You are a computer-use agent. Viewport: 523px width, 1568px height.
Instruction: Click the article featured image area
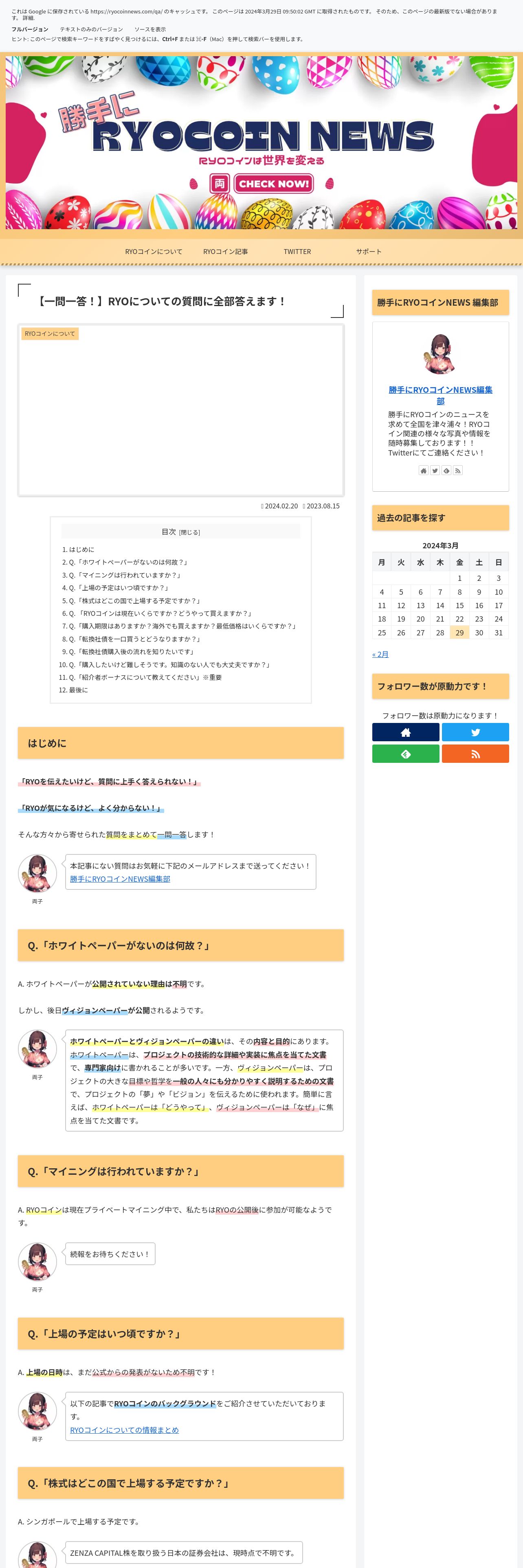coord(181,410)
